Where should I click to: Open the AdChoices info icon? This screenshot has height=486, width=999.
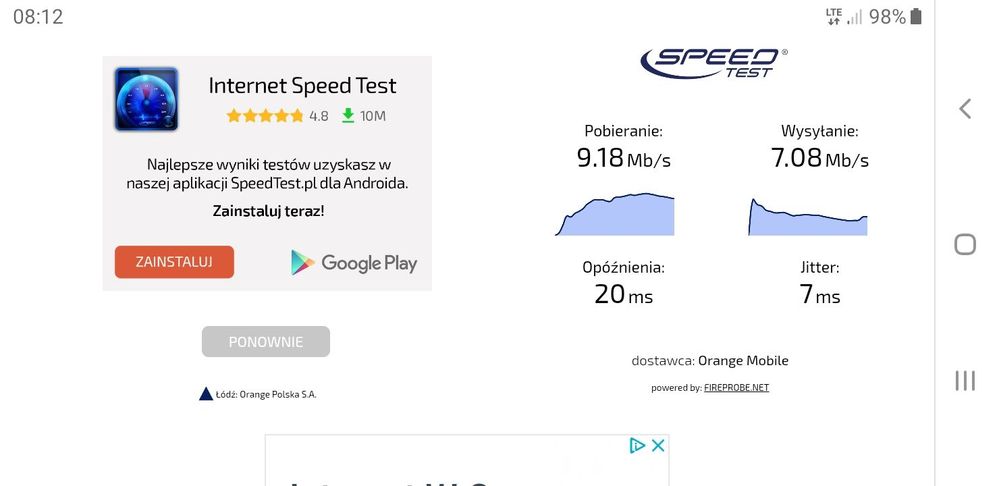(637, 446)
